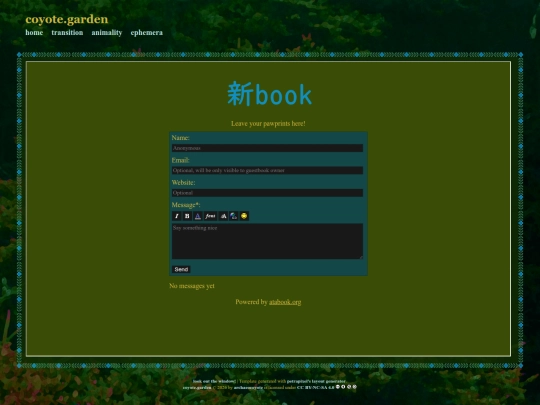The width and height of the screenshot is (540, 405).
Task: Open the emoji smiley picker
Action: tap(244, 216)
